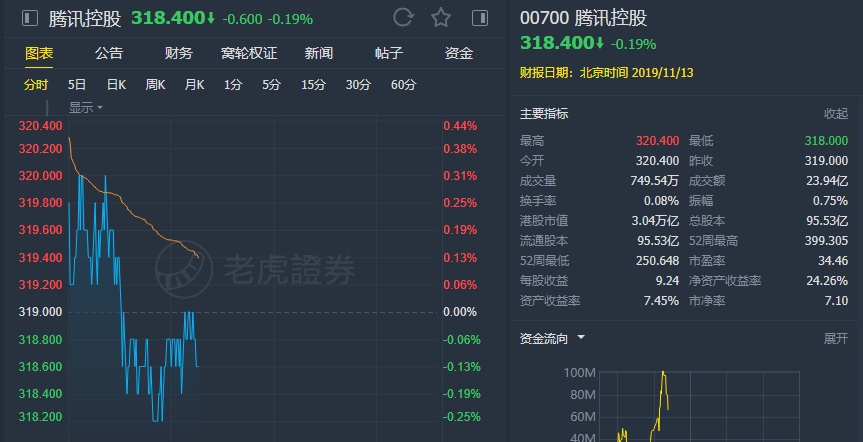Open the 图表 tab

click(39, 53)
